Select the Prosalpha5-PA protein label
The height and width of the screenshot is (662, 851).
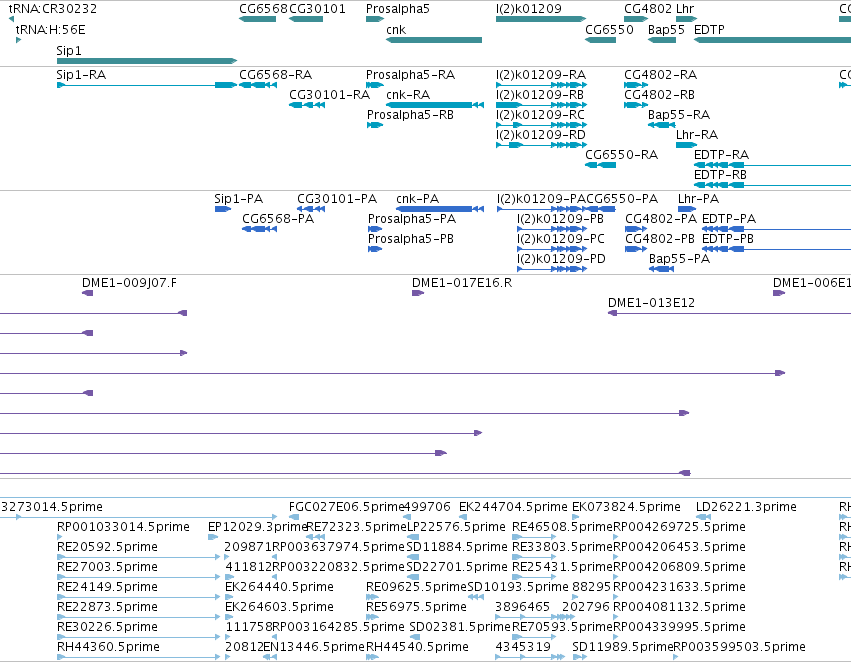[412, 219]
